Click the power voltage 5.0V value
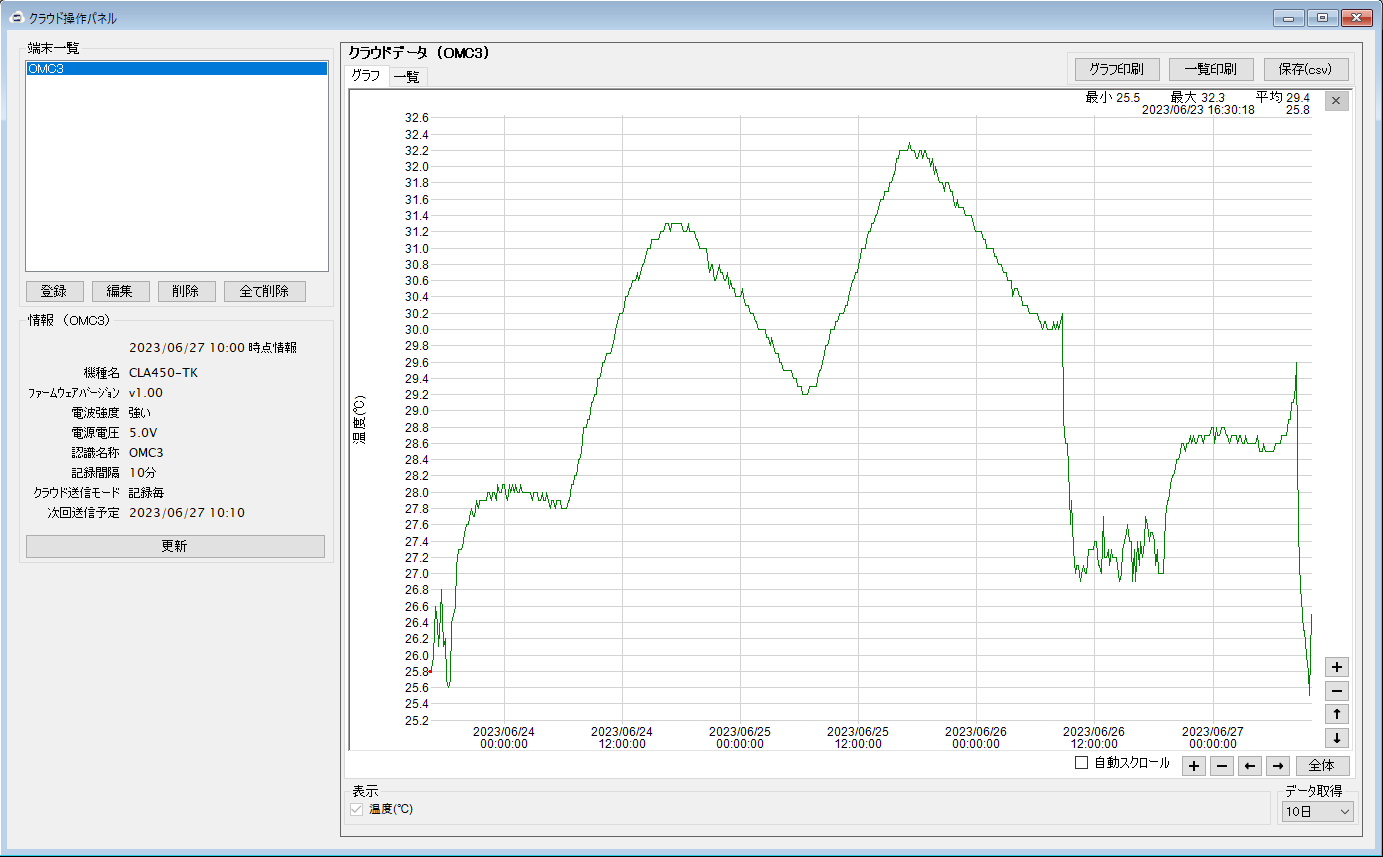1383x857 pixels. (143, 432)
